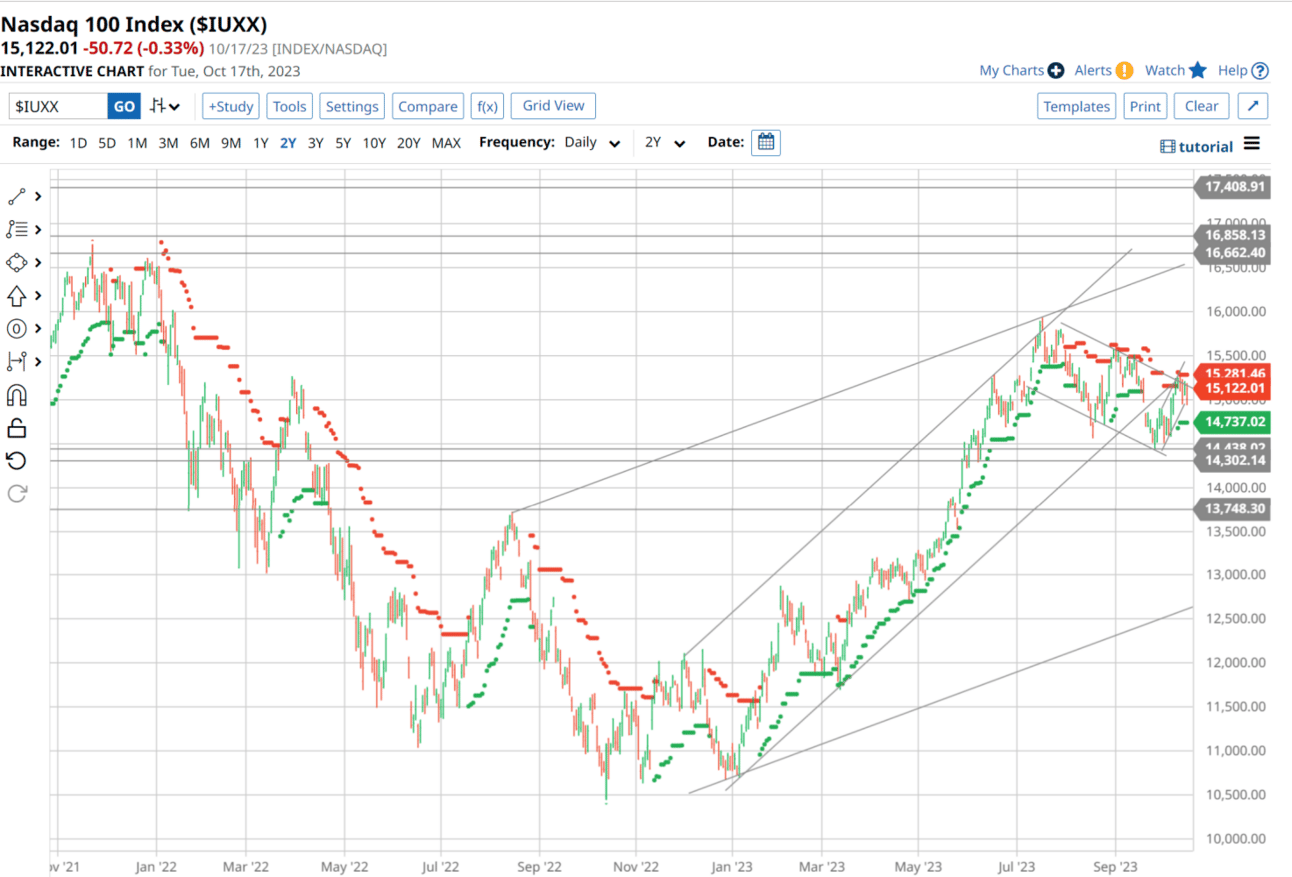Click the f(x) expressions button
1292x877 pixels.
pos(487,106)
